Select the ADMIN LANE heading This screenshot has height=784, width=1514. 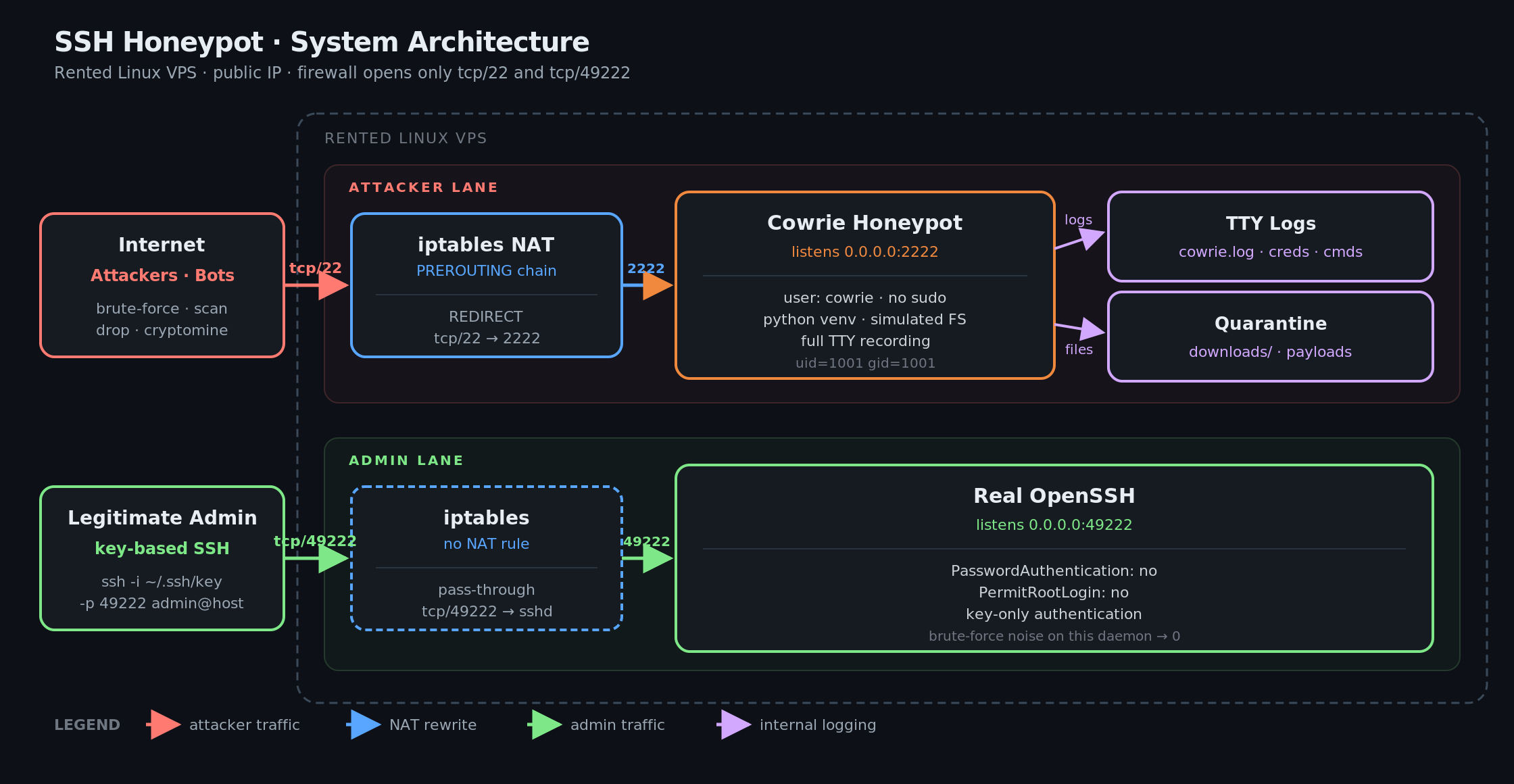tap(406, 460)
